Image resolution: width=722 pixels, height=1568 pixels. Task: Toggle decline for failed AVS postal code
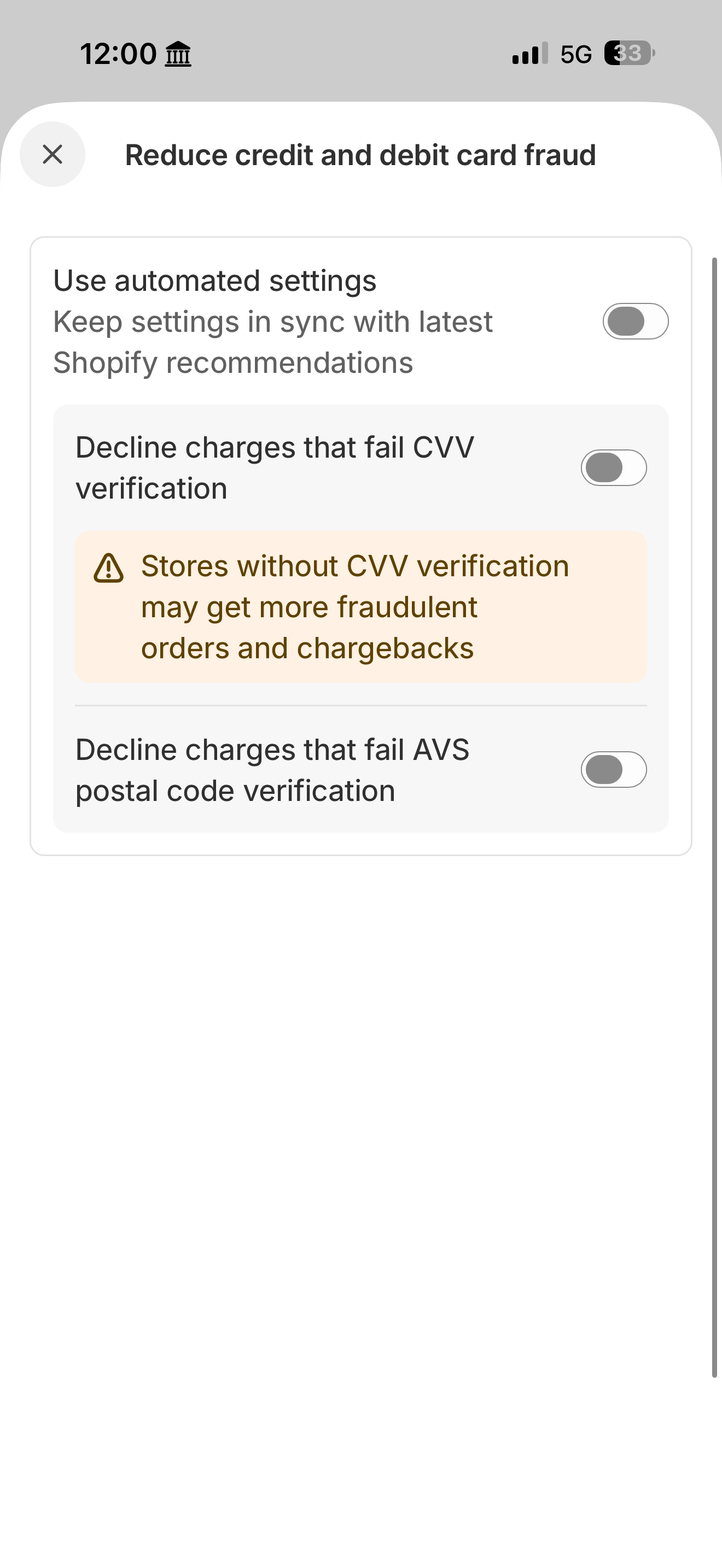pos(613,769)
